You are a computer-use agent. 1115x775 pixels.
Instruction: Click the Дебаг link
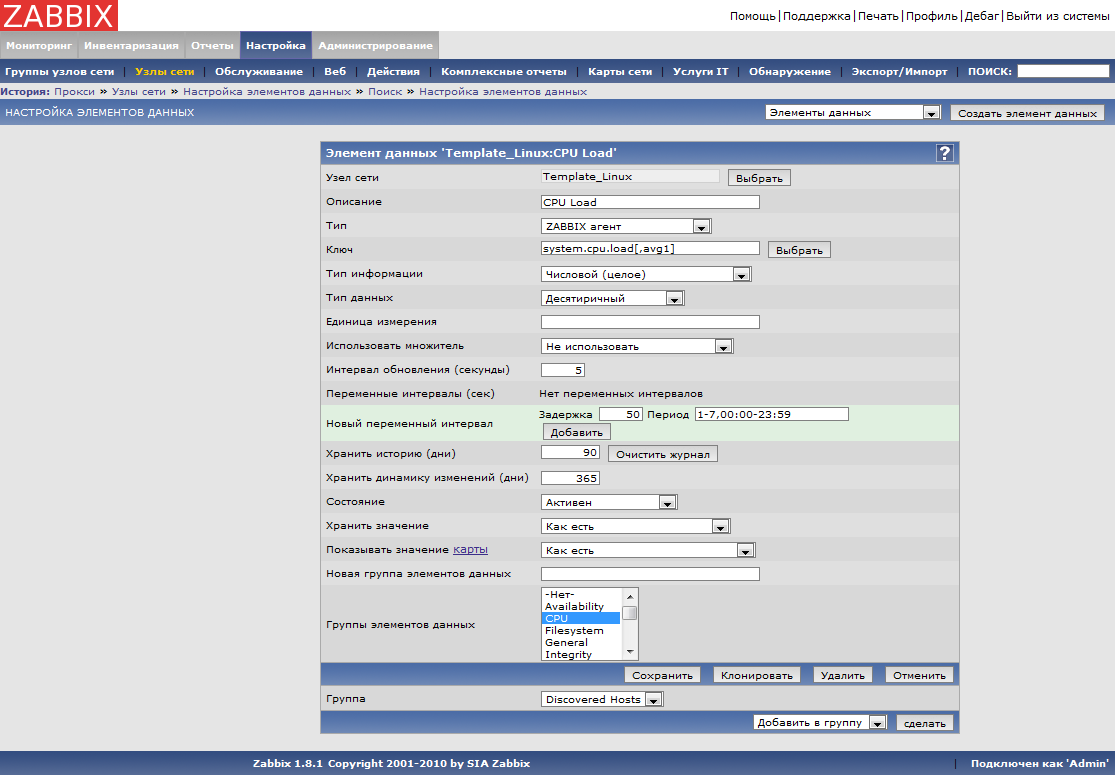click(x=982, y=16)
